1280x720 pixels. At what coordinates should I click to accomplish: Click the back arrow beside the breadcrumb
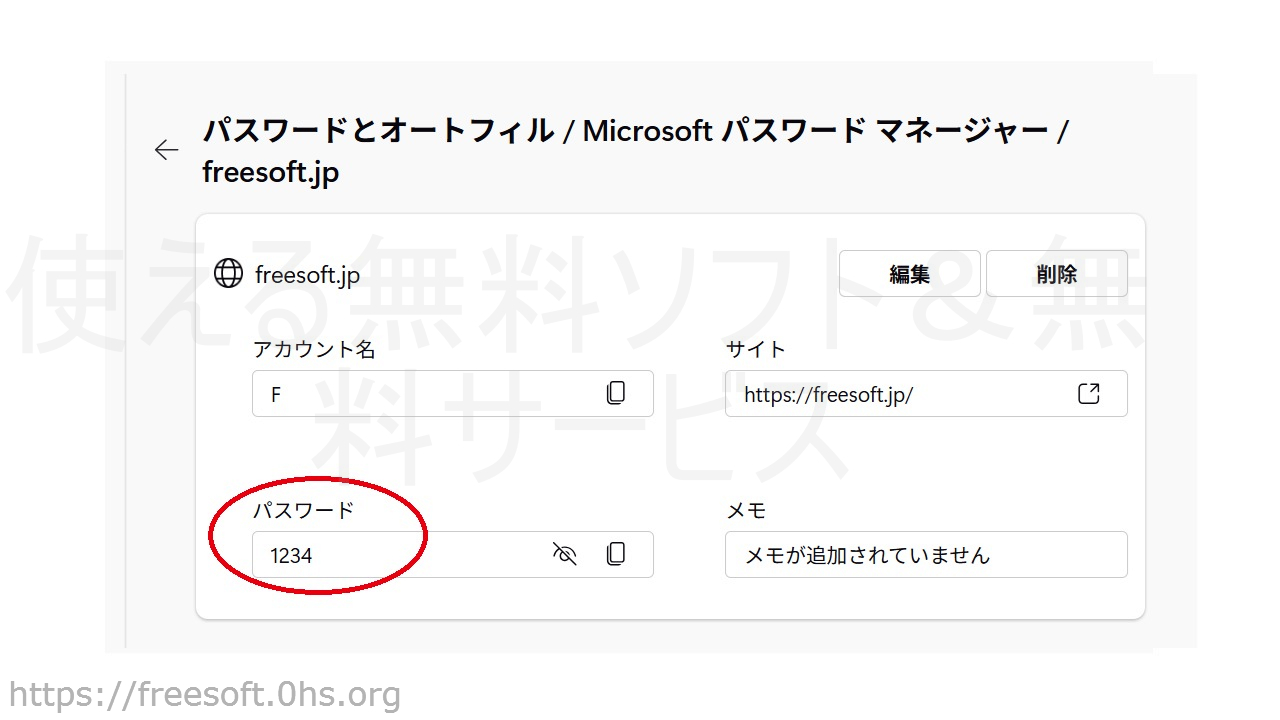pyautogui.click(x=166, y=150)
